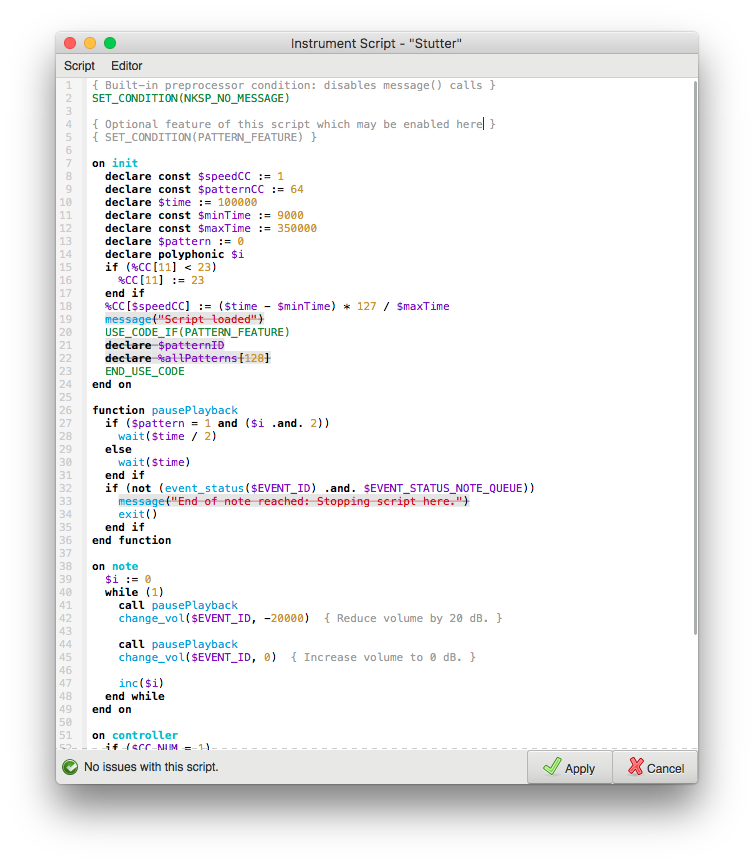Click the '$patternCC' constant declaration
The image size is (754, 864).
click(x=204, y=189)
